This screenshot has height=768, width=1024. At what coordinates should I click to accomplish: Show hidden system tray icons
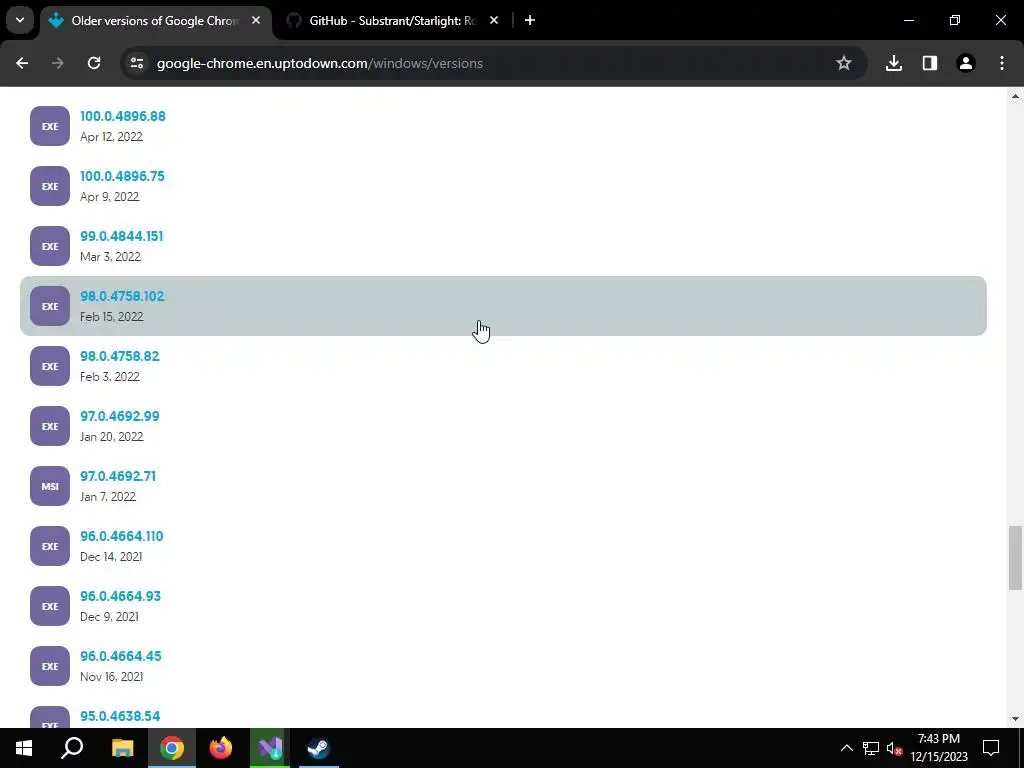tap(846, 748)
